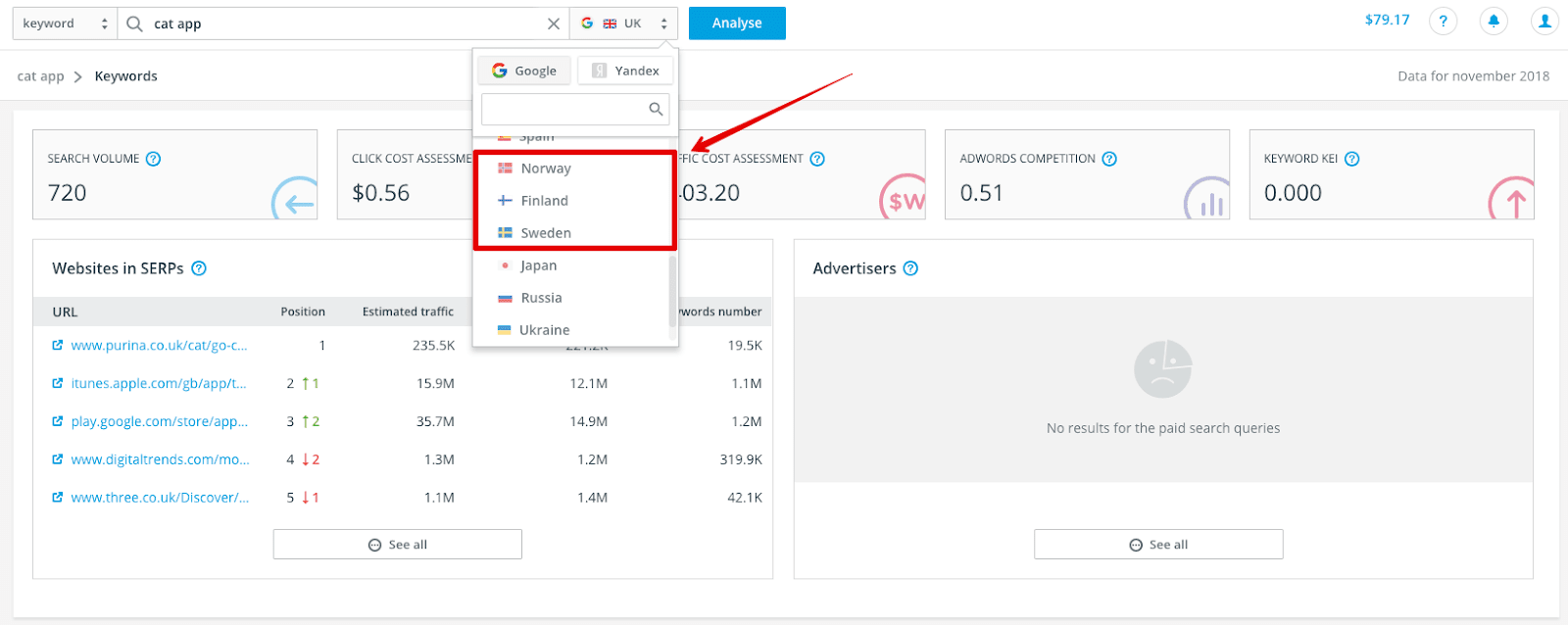Click into the country filter search field
The height and width of the screenshot is (625, 1568).
(x=575, y=109)
